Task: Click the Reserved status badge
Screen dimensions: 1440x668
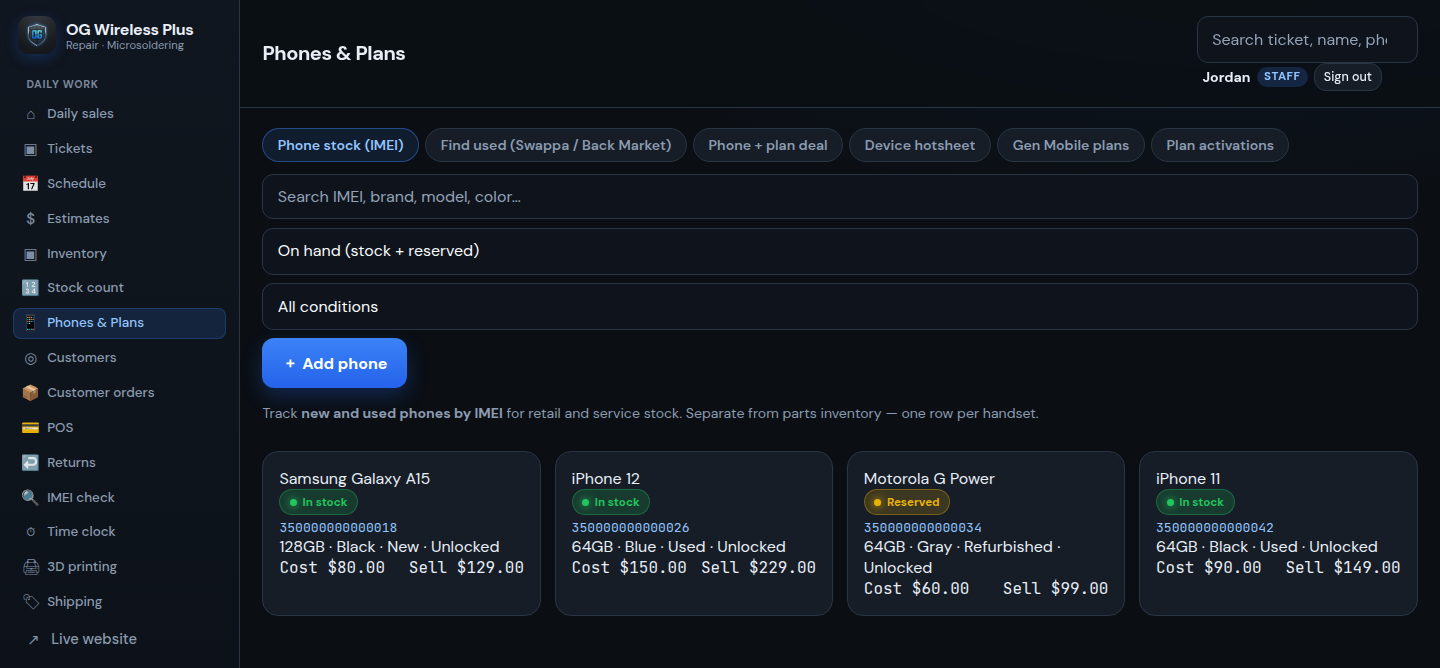Action: (x=907, y=502)
